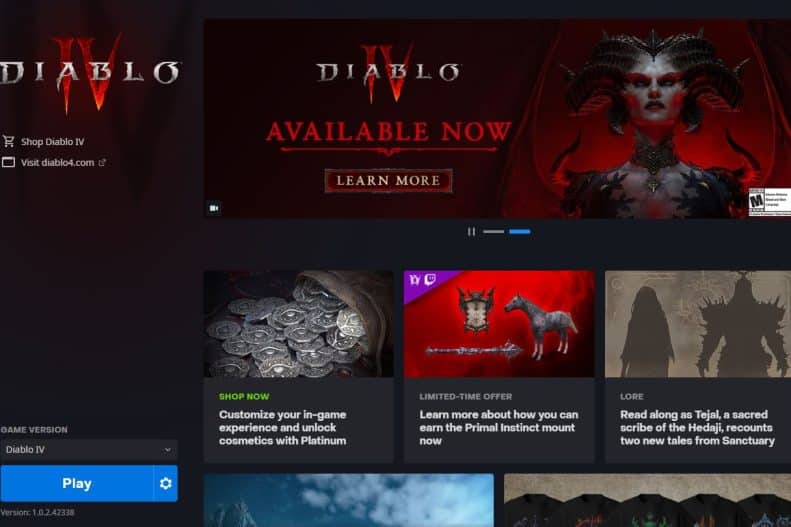
Task: Switch to the first carousel slide indicator
Action: click(493, 231)
